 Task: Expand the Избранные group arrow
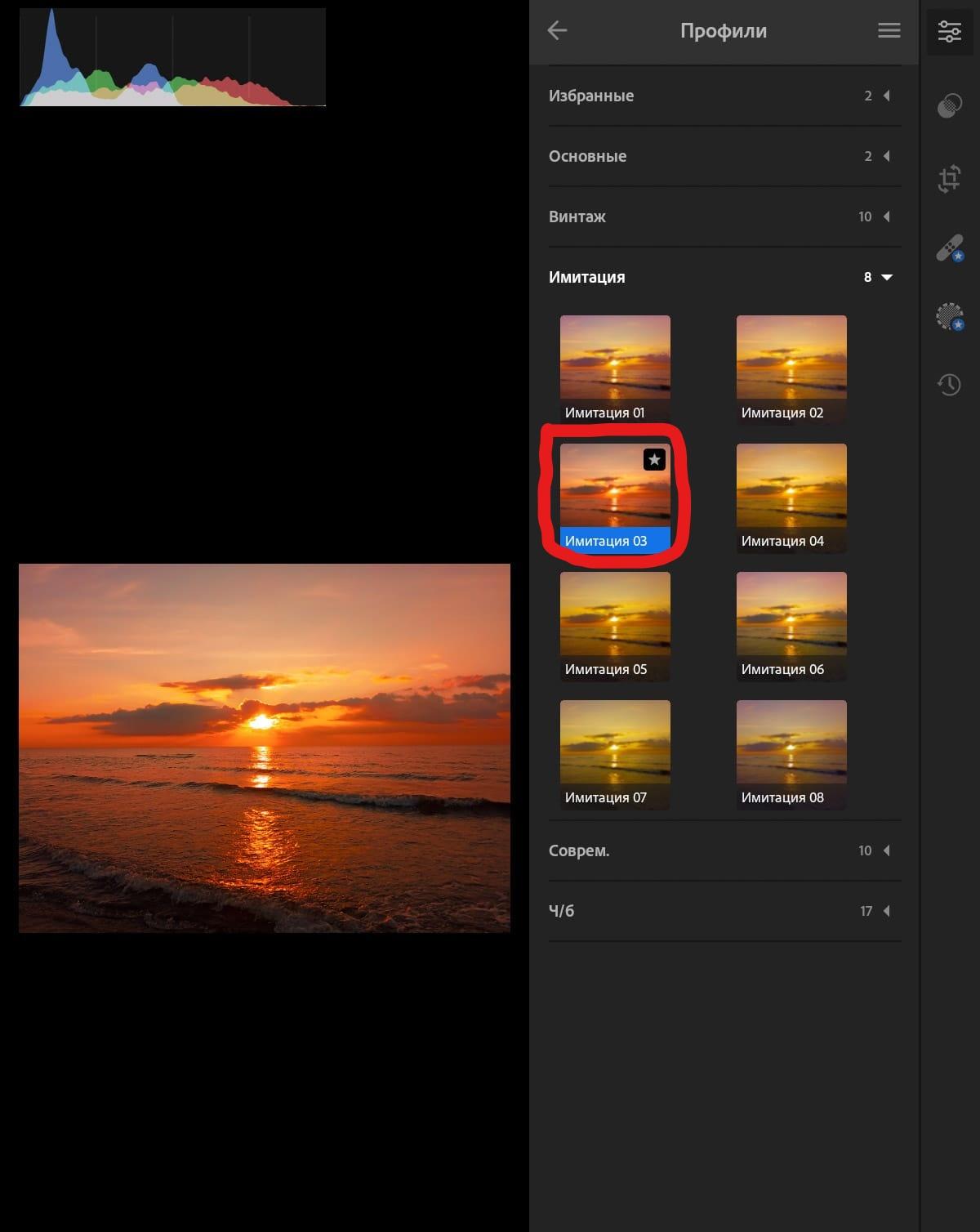(x=887, y=96)
